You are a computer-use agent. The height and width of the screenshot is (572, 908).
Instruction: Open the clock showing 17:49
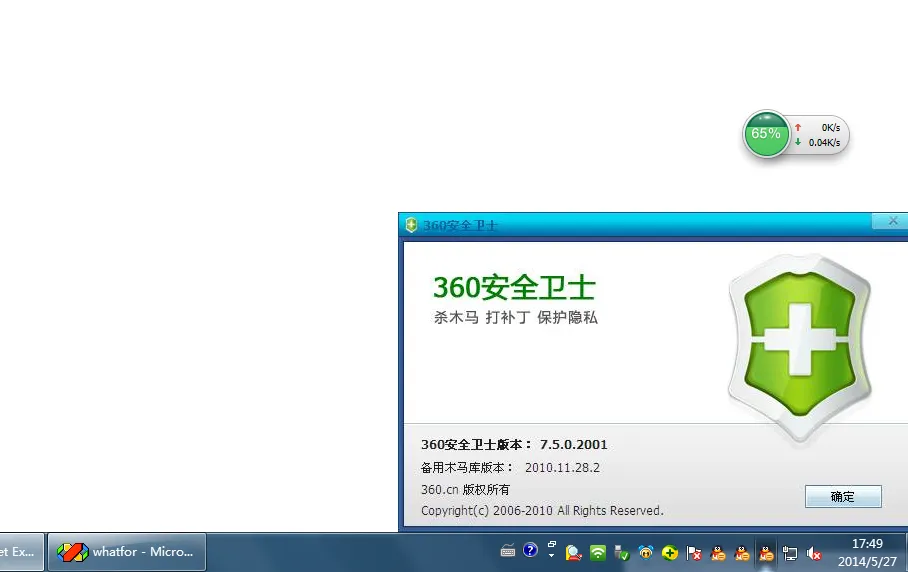click(867, 544)
